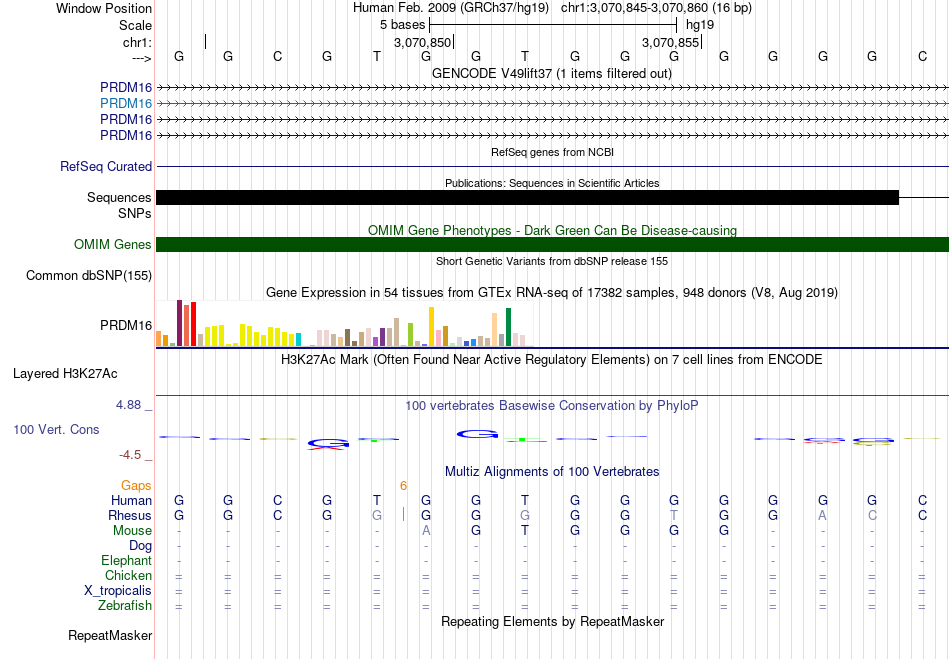Click Publications: Sequences in Scientific Articles title
The height and width of the screenshot is (659, 950).
[x=552, y=184]
